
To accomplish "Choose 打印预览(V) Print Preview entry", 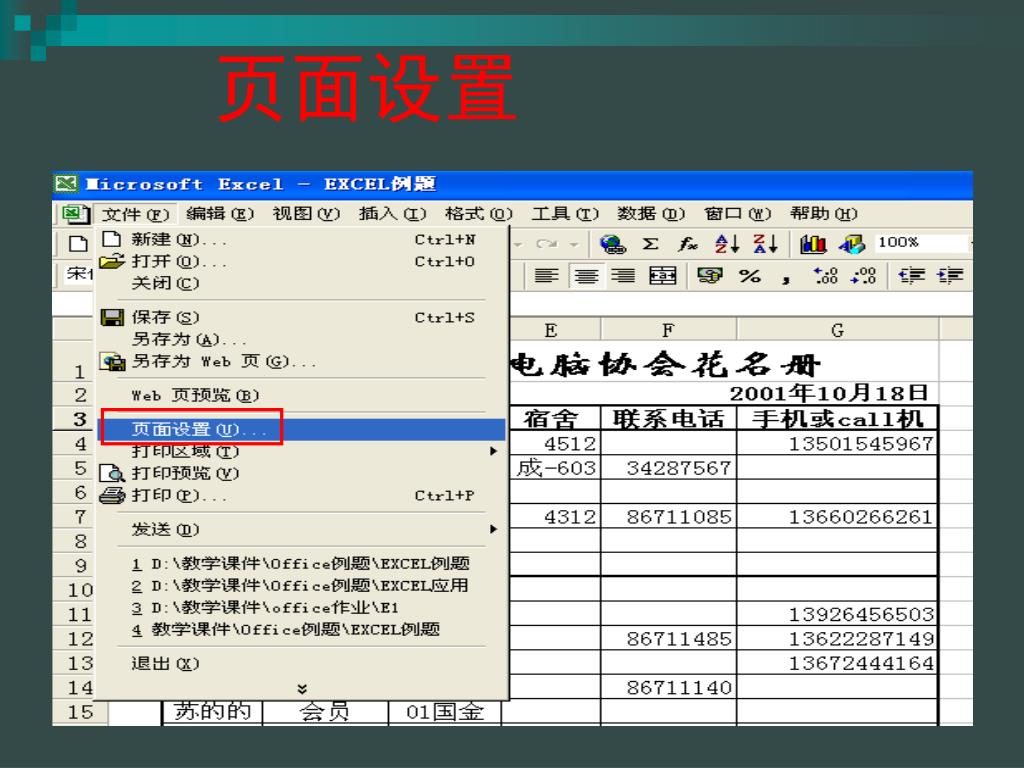I will click(301, 473).
